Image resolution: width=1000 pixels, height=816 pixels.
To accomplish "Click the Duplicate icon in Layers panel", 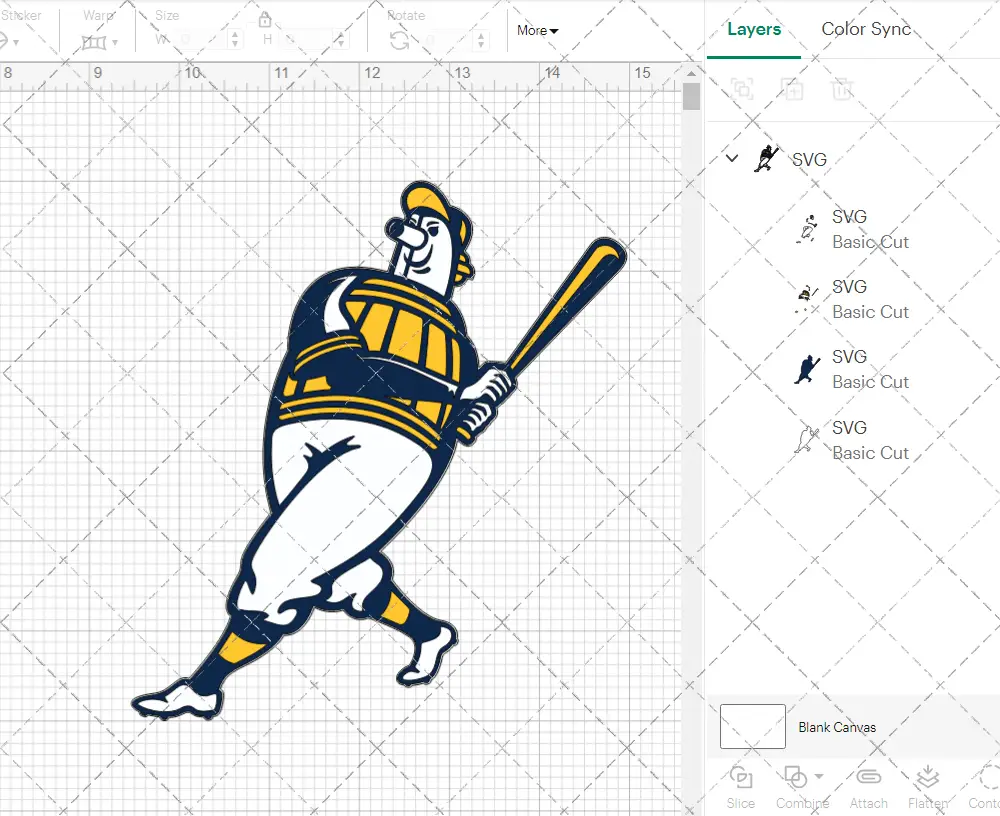I will pyautogui.click(x=792, y=89).
